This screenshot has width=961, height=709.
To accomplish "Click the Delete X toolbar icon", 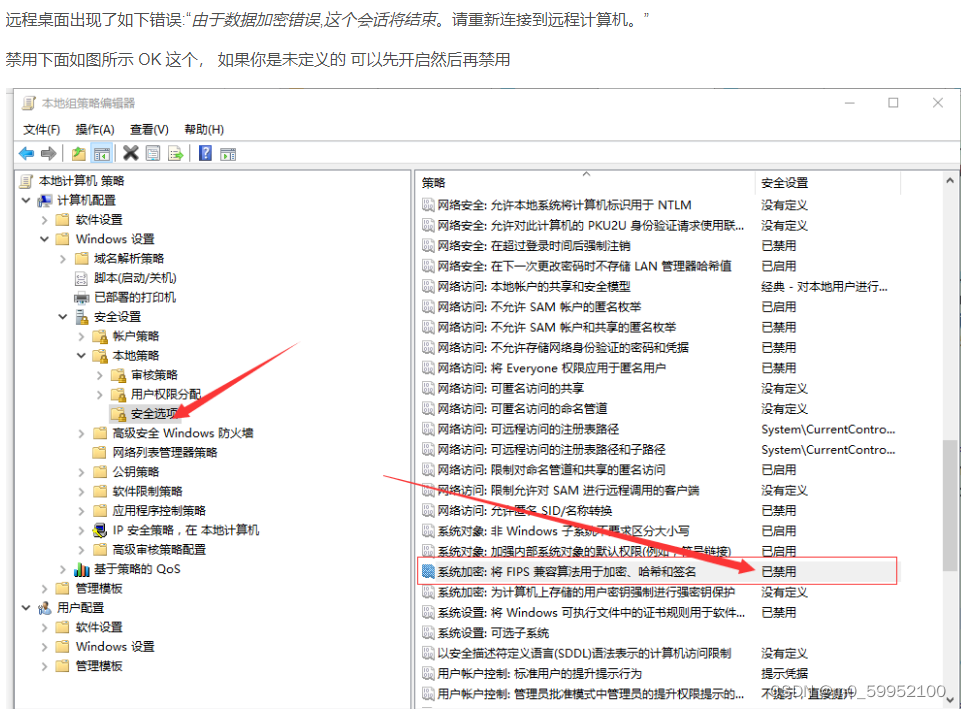I will [131, 153].
